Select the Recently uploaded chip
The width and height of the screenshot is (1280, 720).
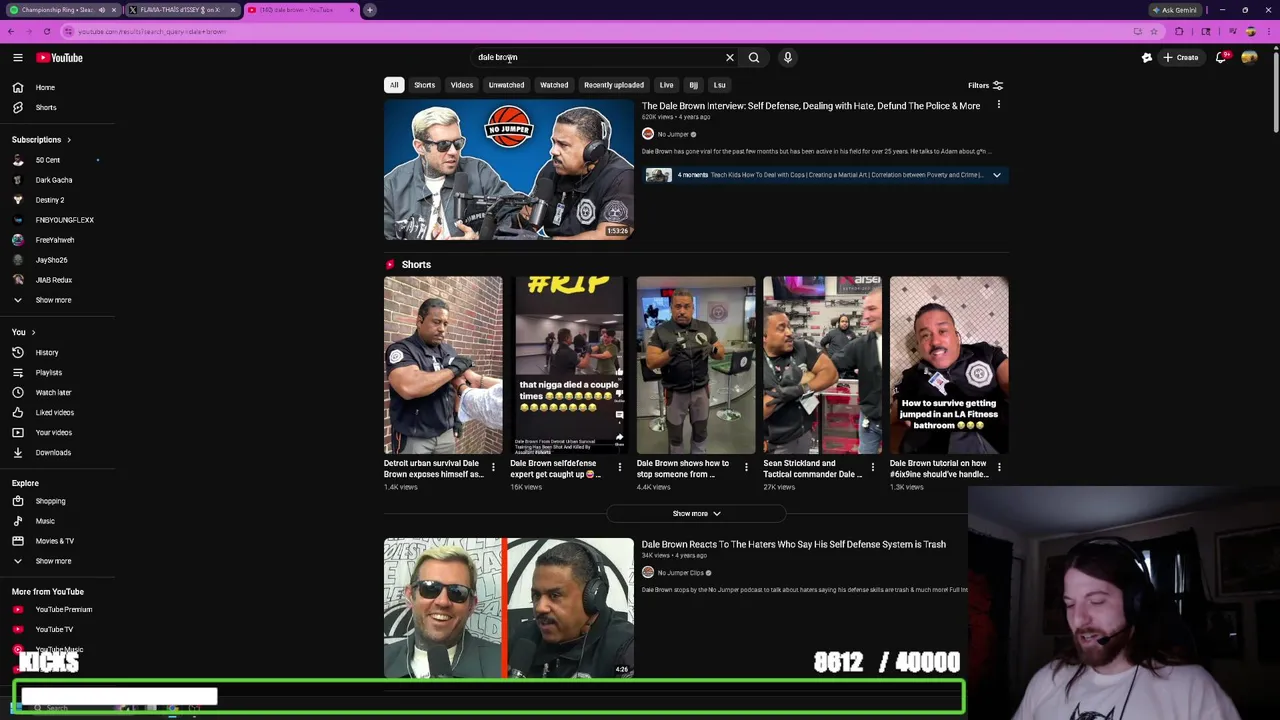coord(614,85)
